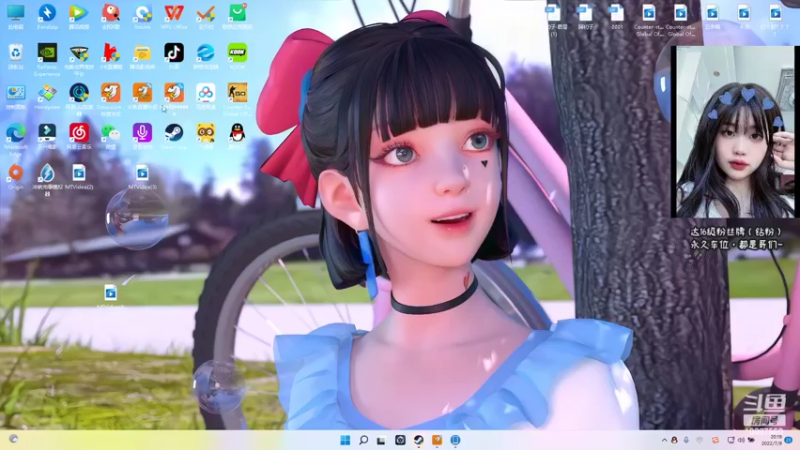Open the volume control in the tray

coord(741,440)
